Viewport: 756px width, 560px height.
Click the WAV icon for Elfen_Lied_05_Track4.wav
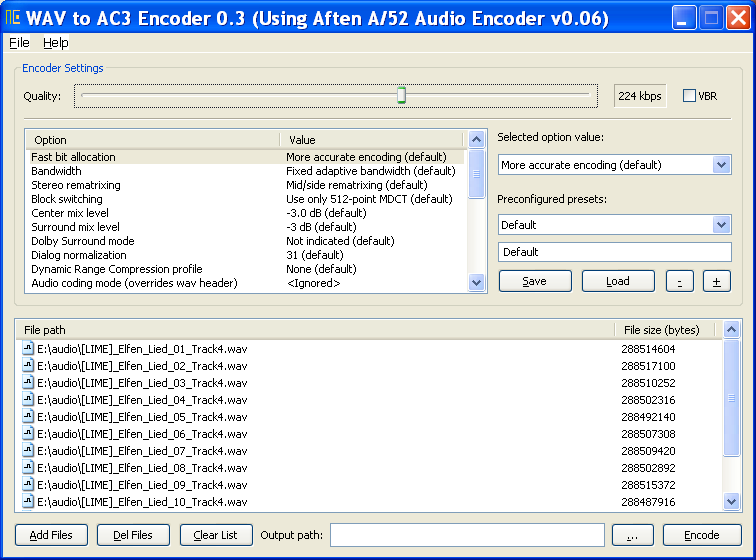click(x=28, y=416)
